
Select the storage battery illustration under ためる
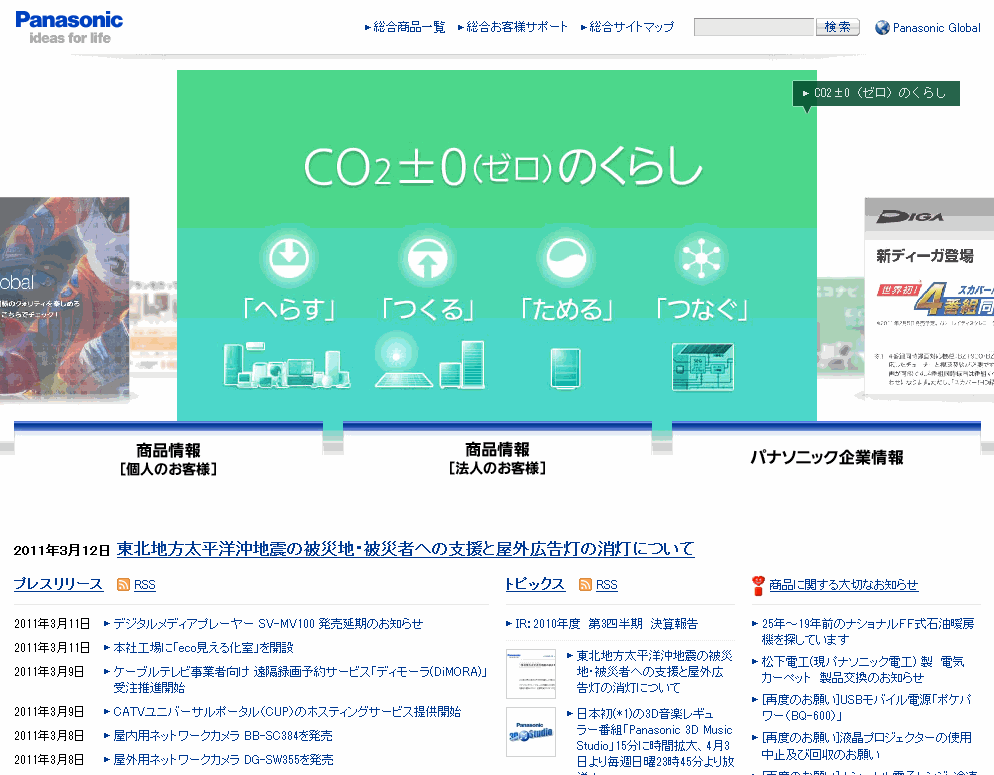(565, 368)
